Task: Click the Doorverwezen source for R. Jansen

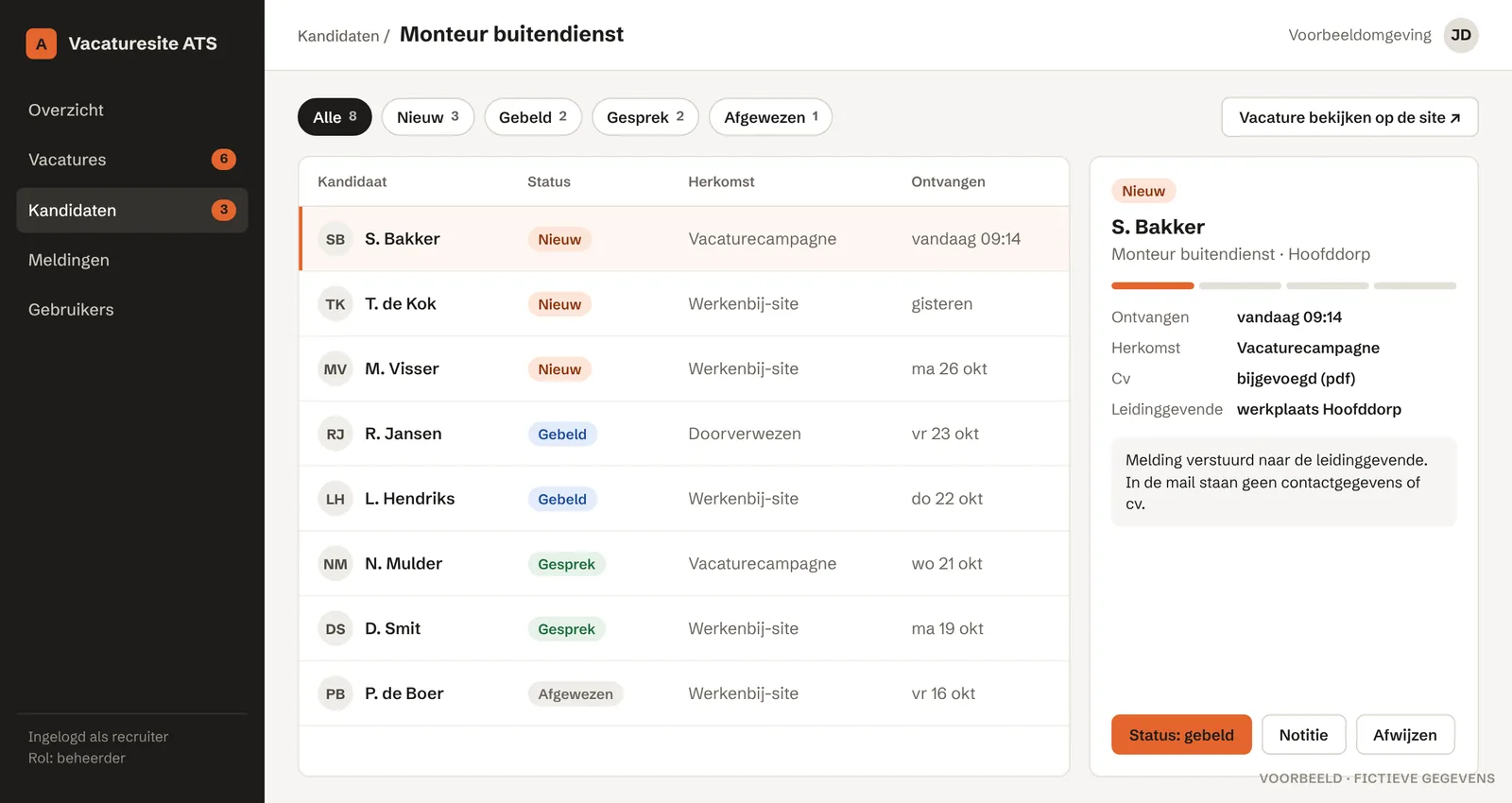Action: (745, 434)
